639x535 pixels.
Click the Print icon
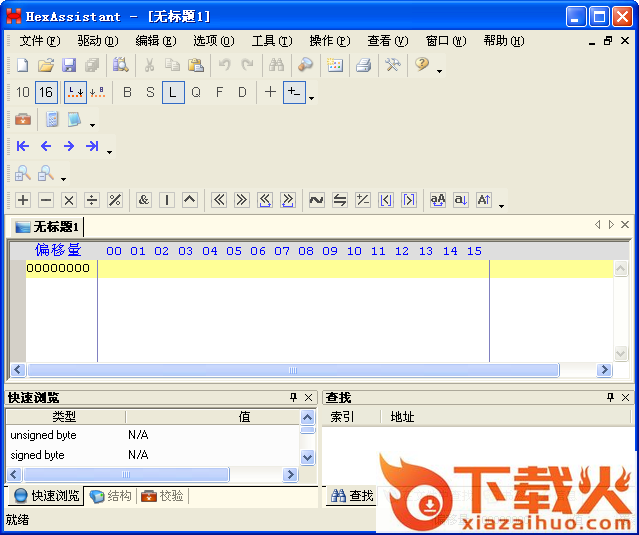[x=364, y=65]
